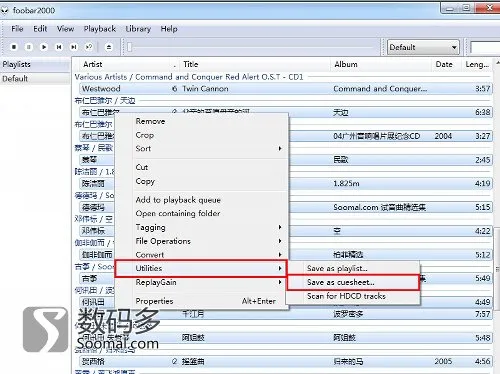Screen dimensions: 500x374
Task: Choose Cut from the context menu
Action: click(x=201, y=167)
